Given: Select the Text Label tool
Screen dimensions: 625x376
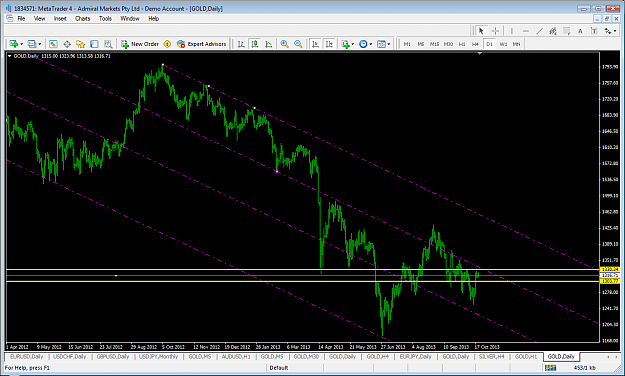Looking at the screenshot, I should 594,31.
